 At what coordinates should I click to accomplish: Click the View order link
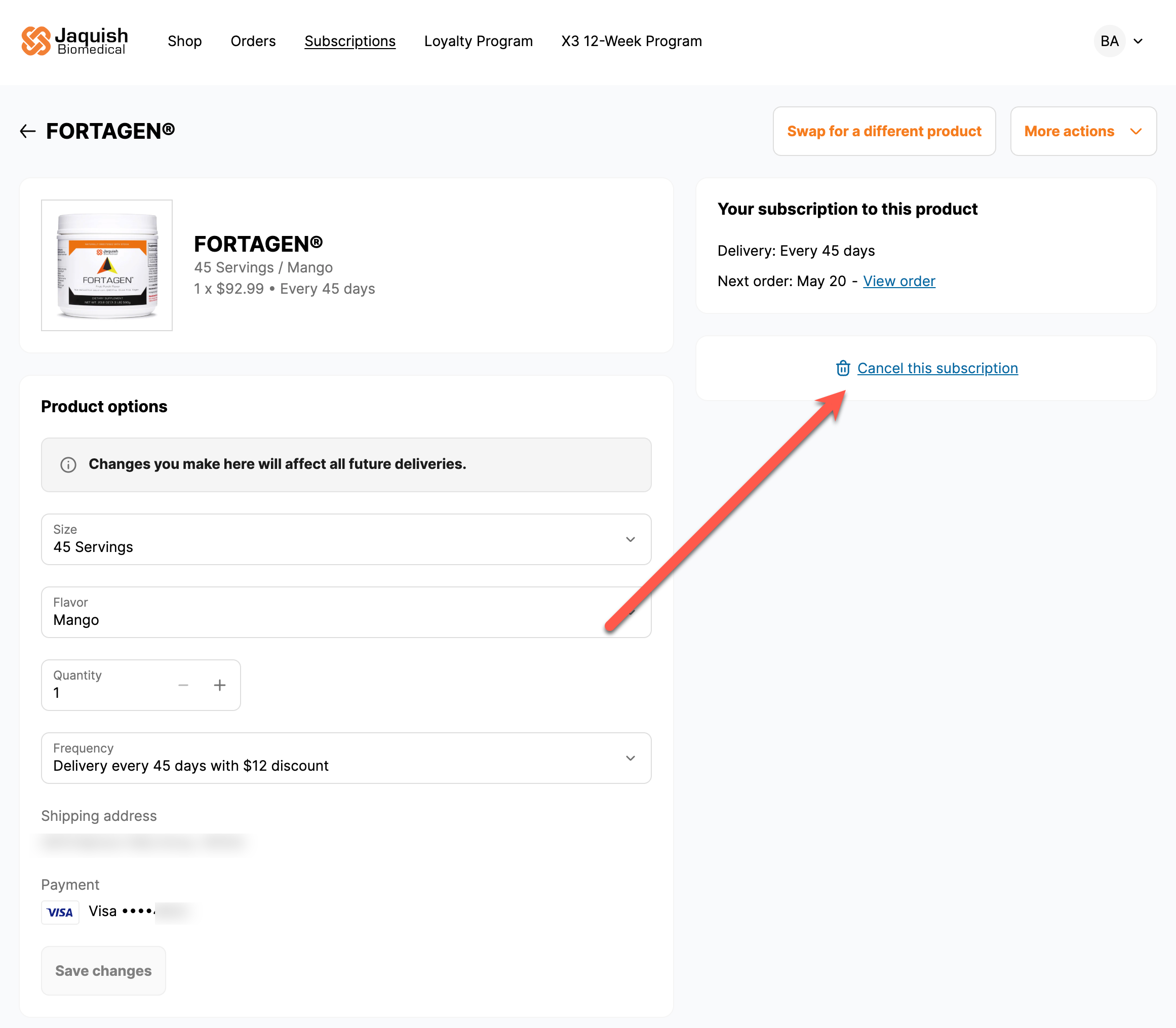click(899, 281)
